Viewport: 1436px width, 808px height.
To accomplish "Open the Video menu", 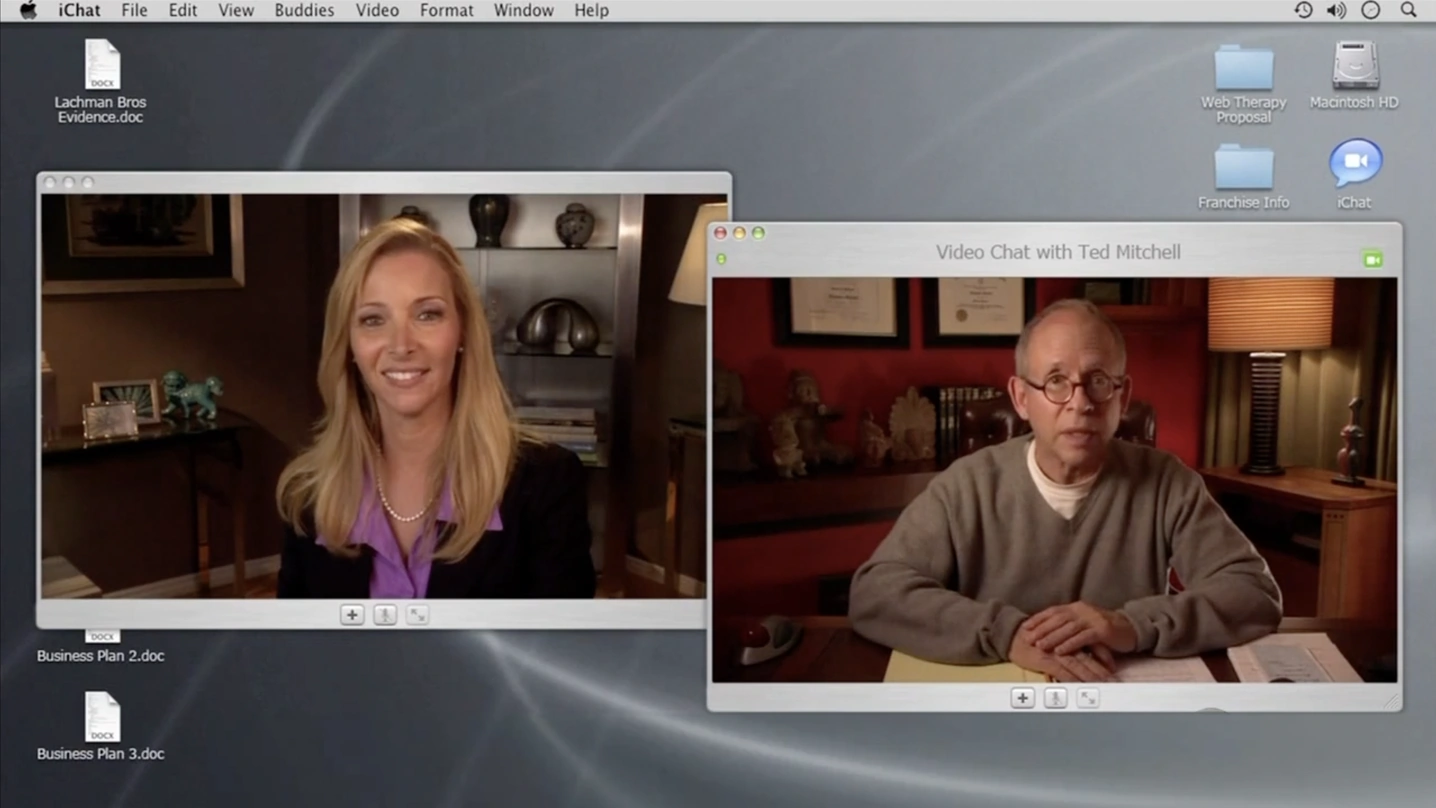I will (x=377, y=11).
